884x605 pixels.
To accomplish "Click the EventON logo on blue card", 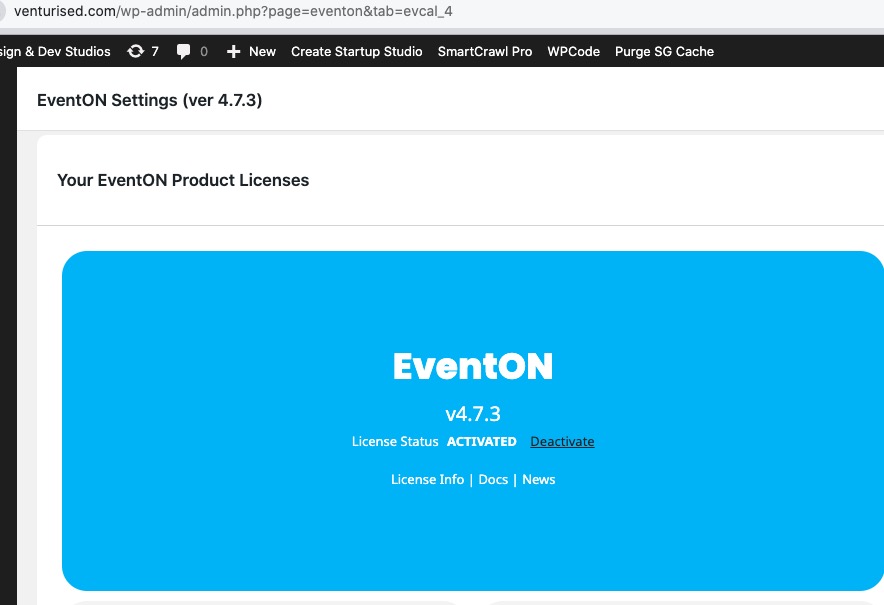I will coord(472,366).
